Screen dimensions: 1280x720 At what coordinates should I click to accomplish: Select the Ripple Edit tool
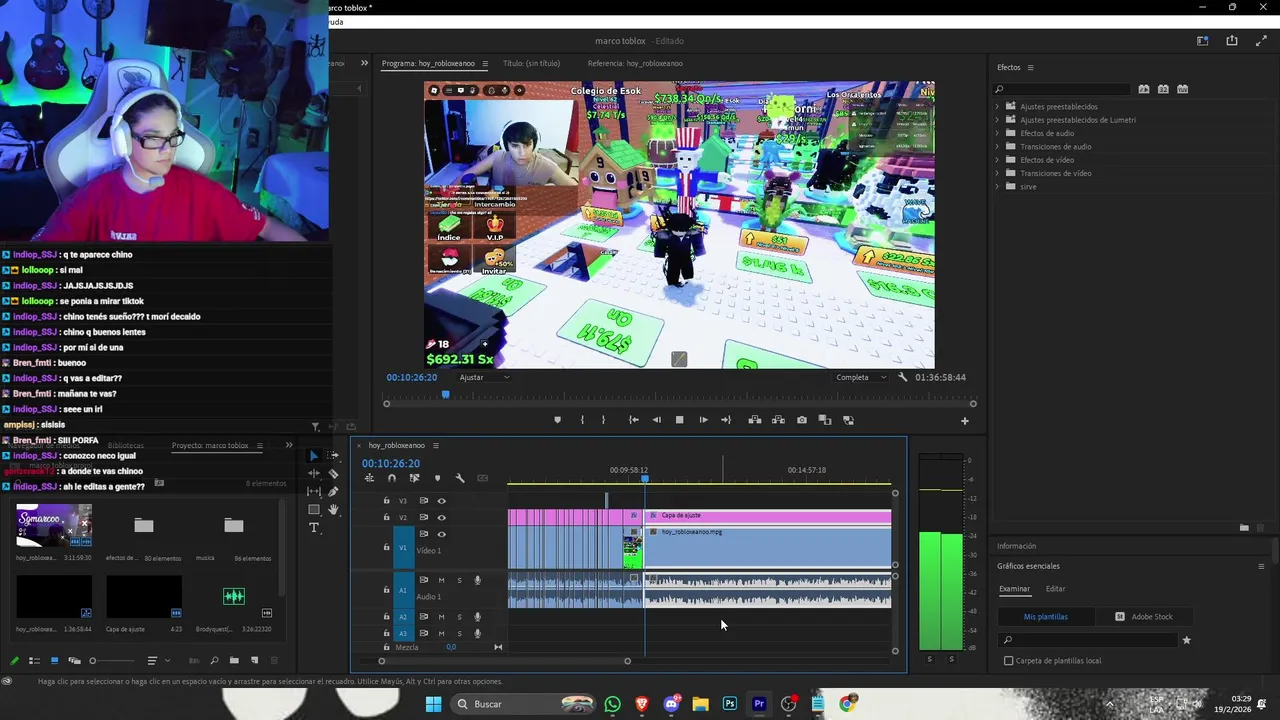point(314,473)
